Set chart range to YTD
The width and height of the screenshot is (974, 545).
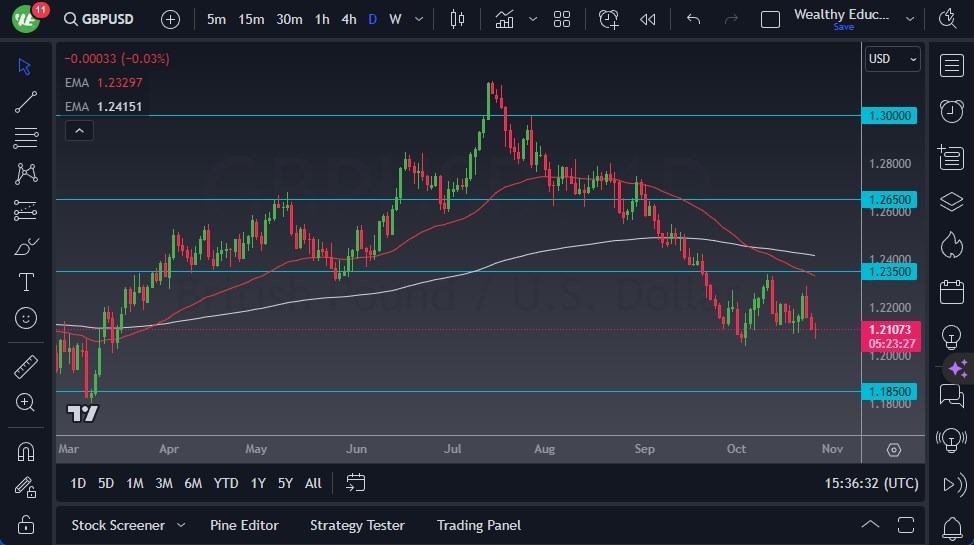pos(226,483)
